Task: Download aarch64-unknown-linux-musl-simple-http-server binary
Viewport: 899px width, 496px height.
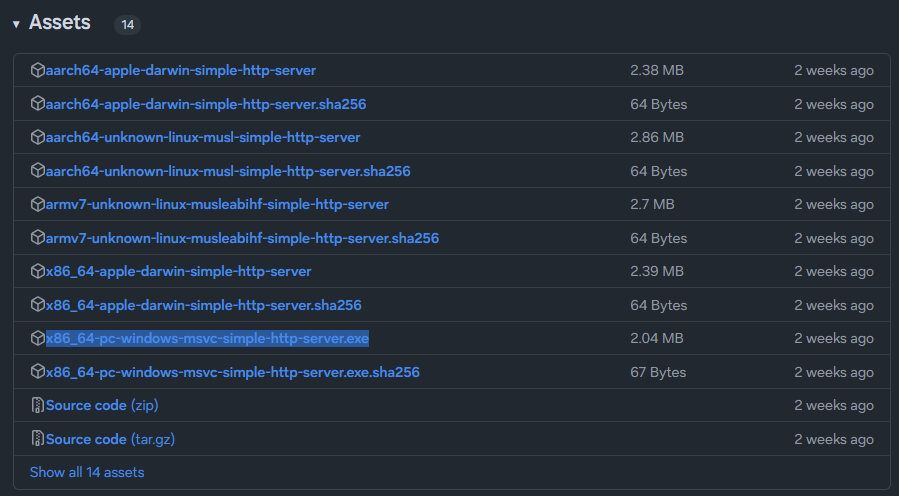Action: pyautogui.click(x=203, y=138)
